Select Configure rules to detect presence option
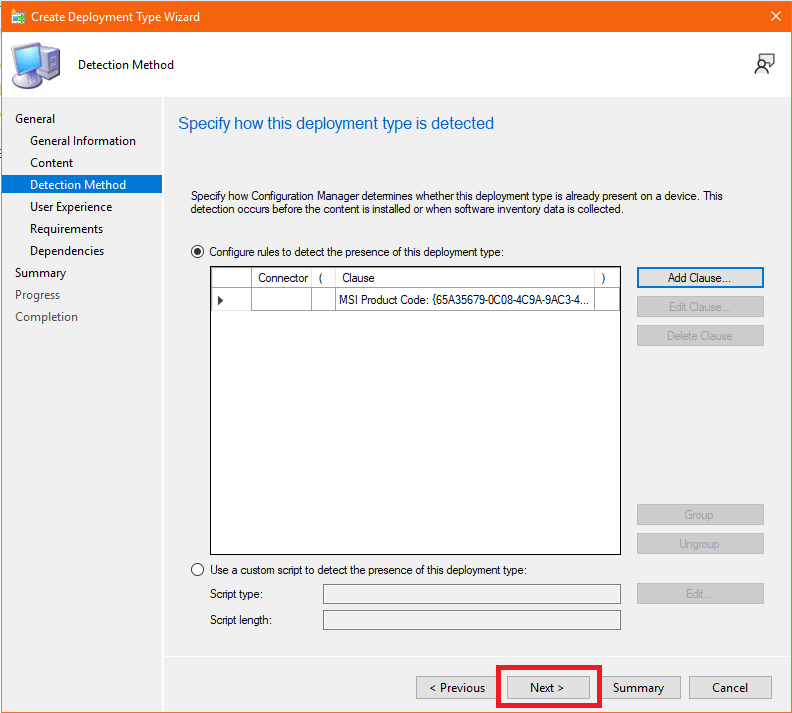The width and height of the screenshot is (792, 713). pos(198,252)
